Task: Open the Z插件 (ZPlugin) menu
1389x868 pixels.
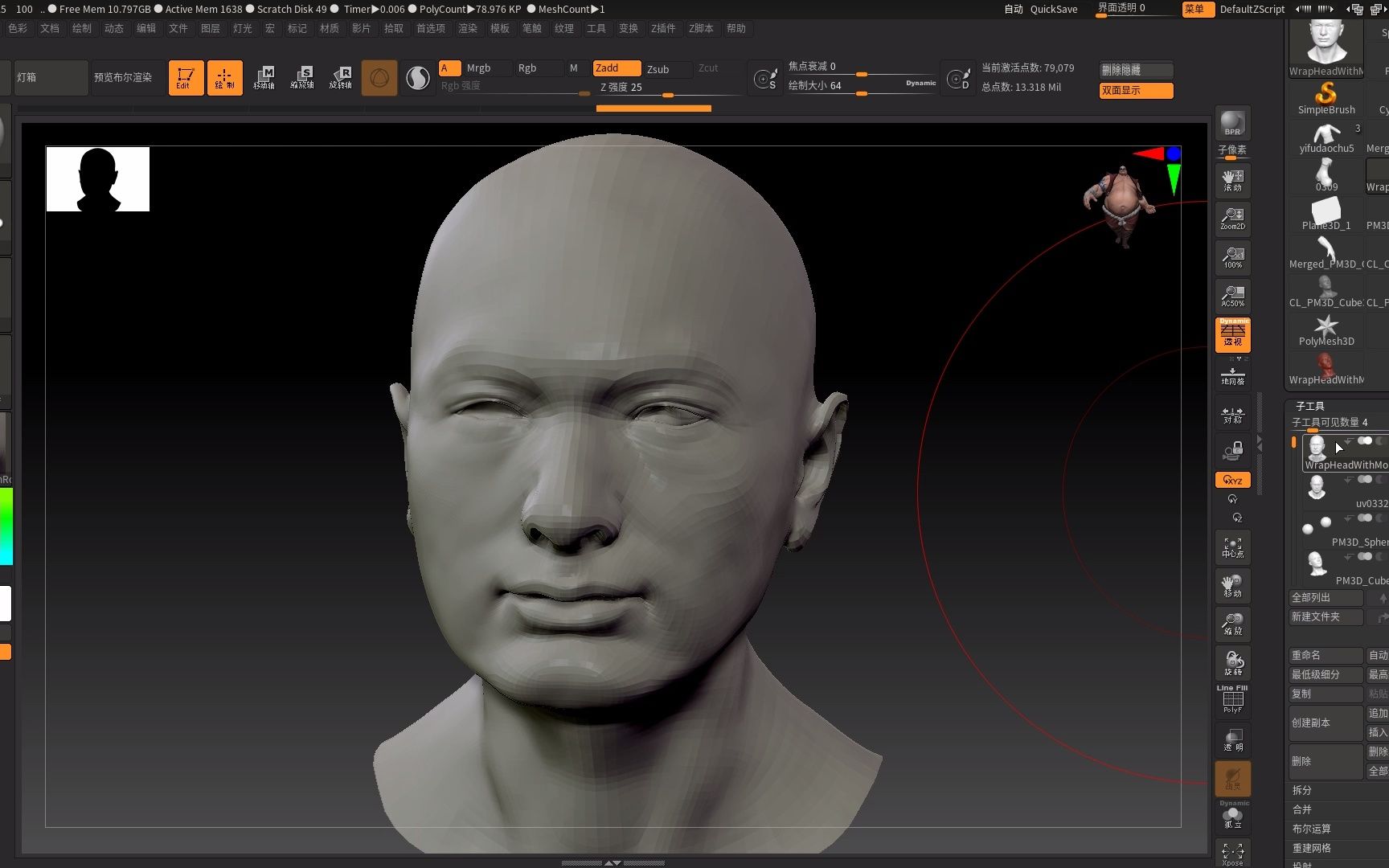Action: click(662, 28)
